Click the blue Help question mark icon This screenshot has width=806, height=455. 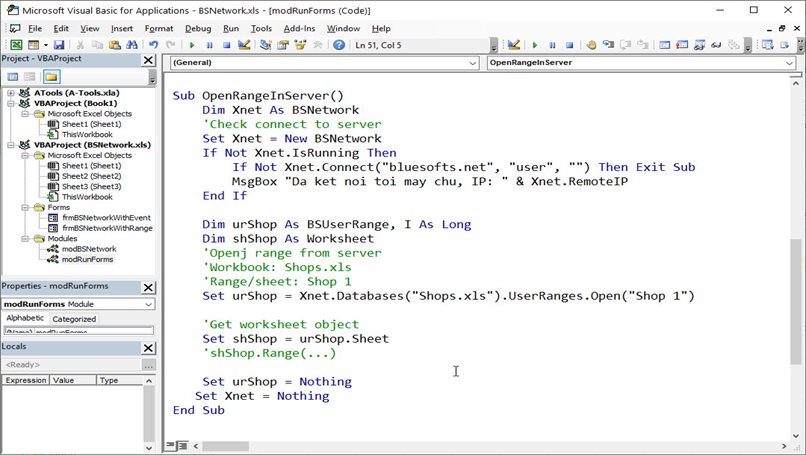pos(339,45)
